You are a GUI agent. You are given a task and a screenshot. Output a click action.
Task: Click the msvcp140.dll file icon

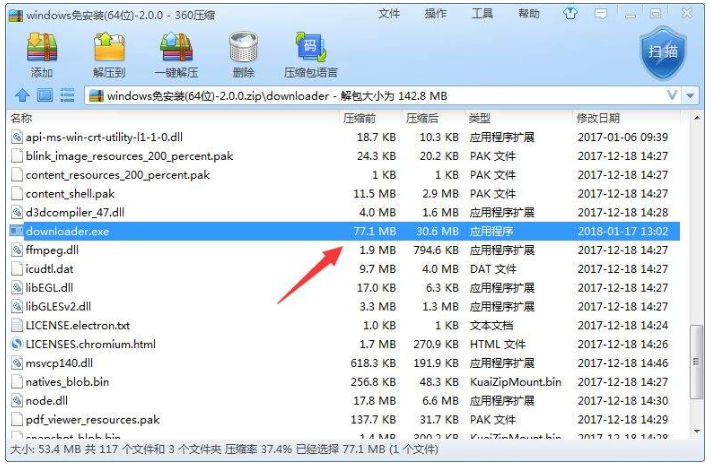[x=17, y=363]
